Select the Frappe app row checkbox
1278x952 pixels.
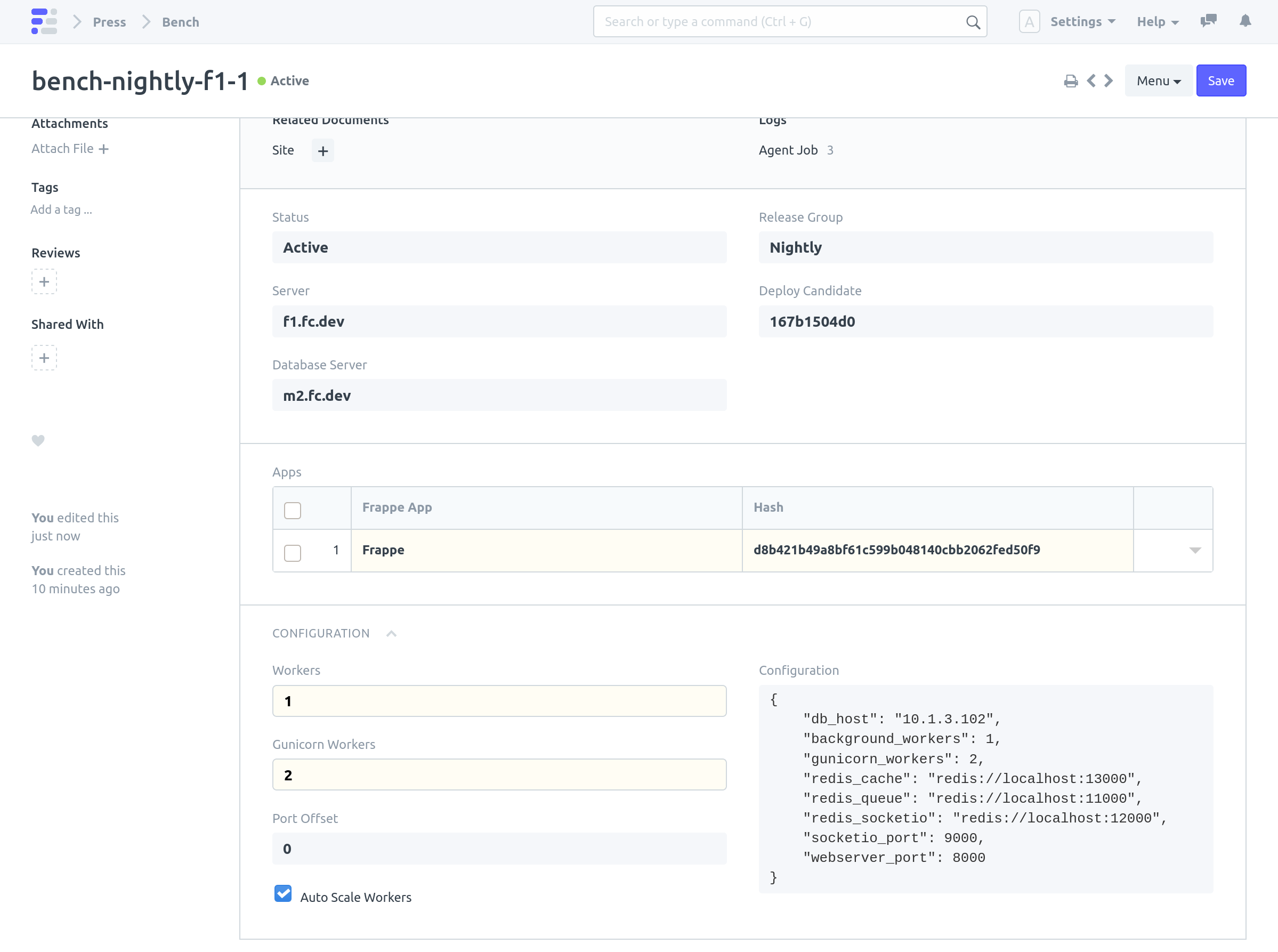(293, 553)
